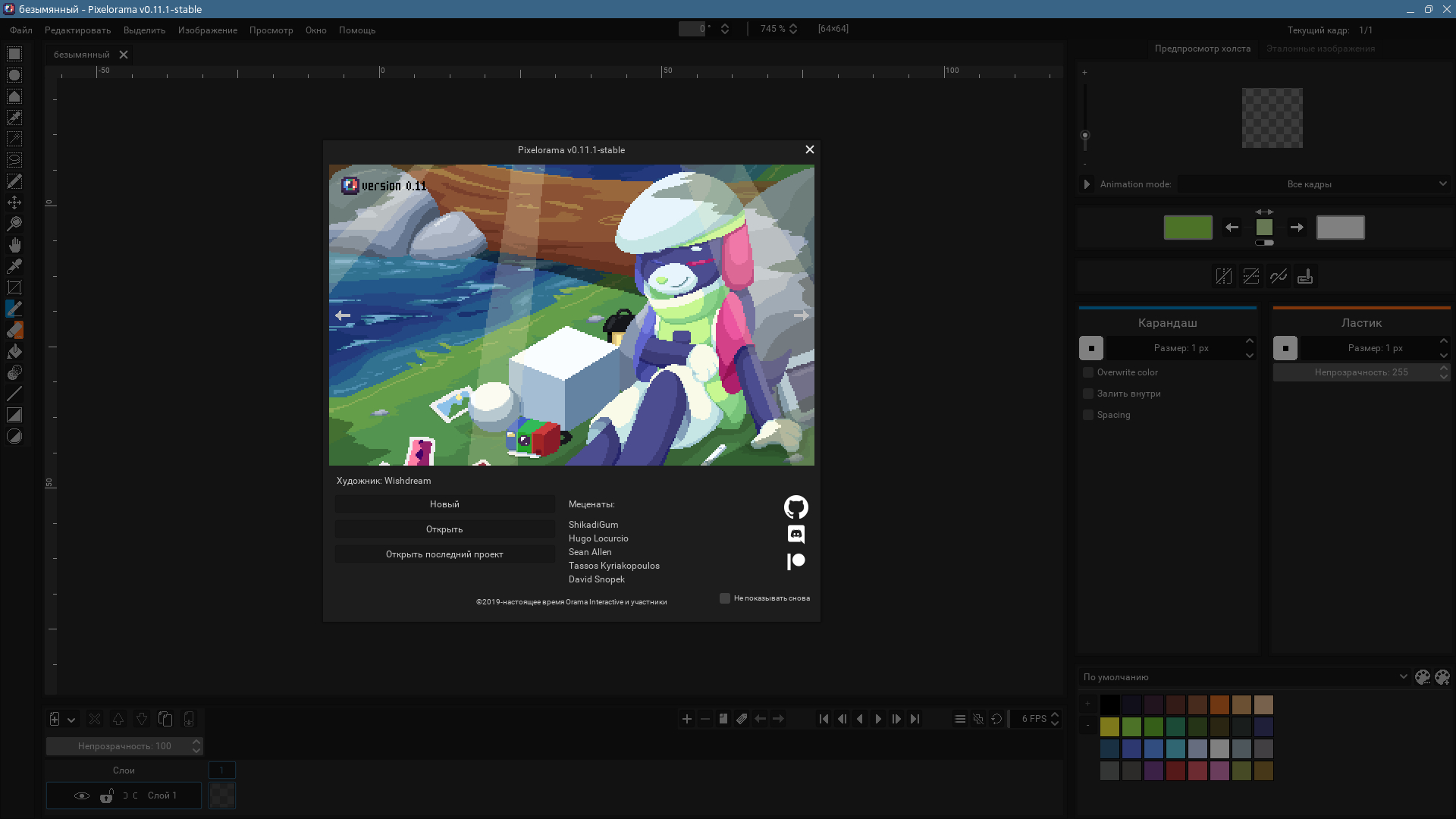Increase FPS with up arrow
The height and width of the screenshot is (819, 1456).
coord(1055,715)
